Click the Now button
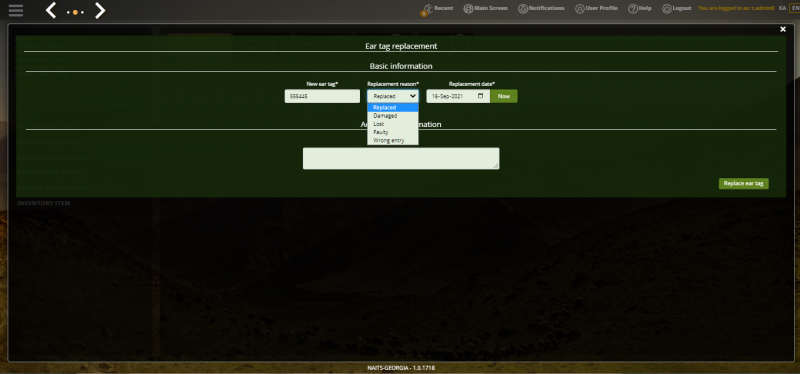The width and height of the screenshot is (800, 374). pos(504,96)
